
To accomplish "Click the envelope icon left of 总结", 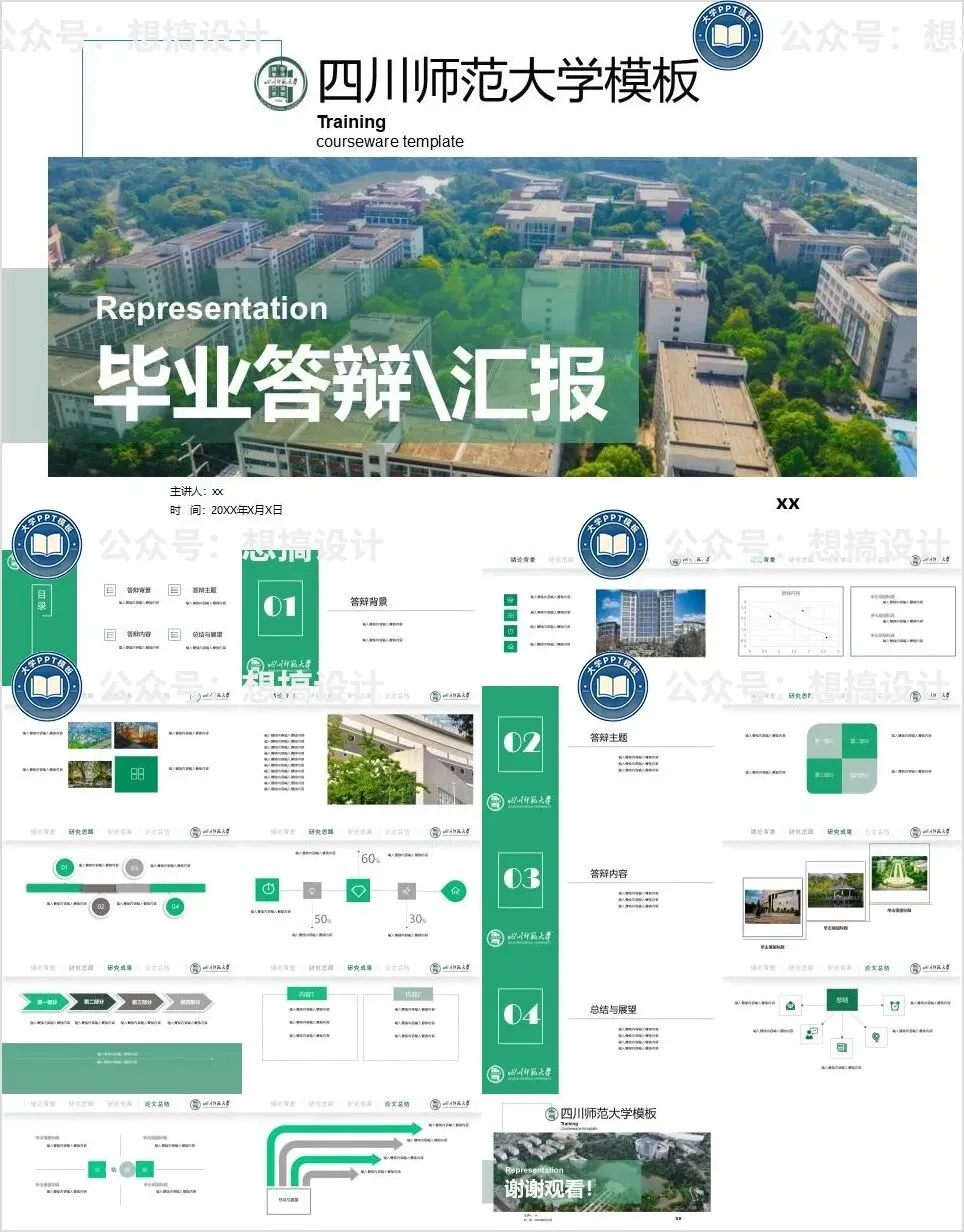I will click(x=791, y=1004).
